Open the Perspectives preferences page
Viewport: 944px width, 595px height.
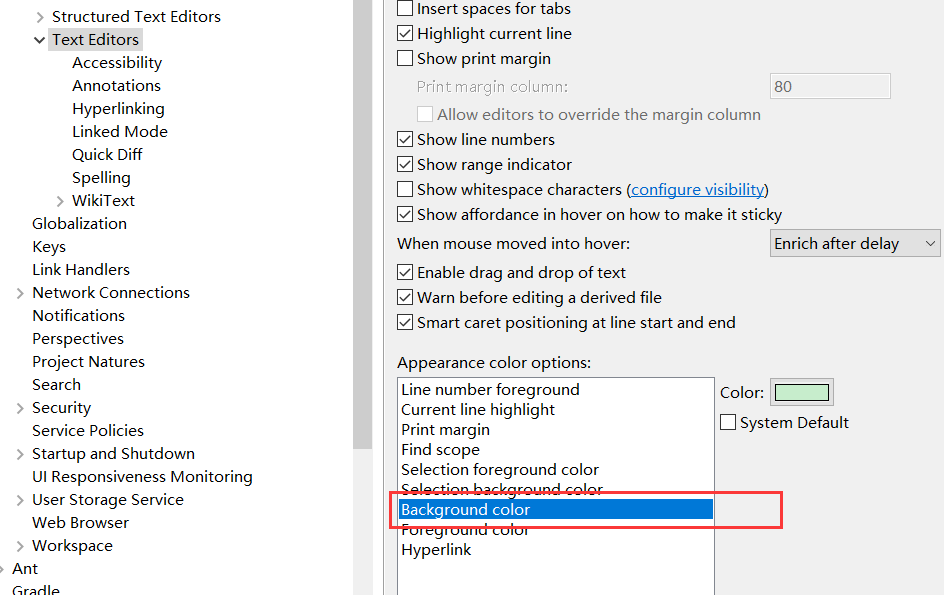[x=78, y=338]
